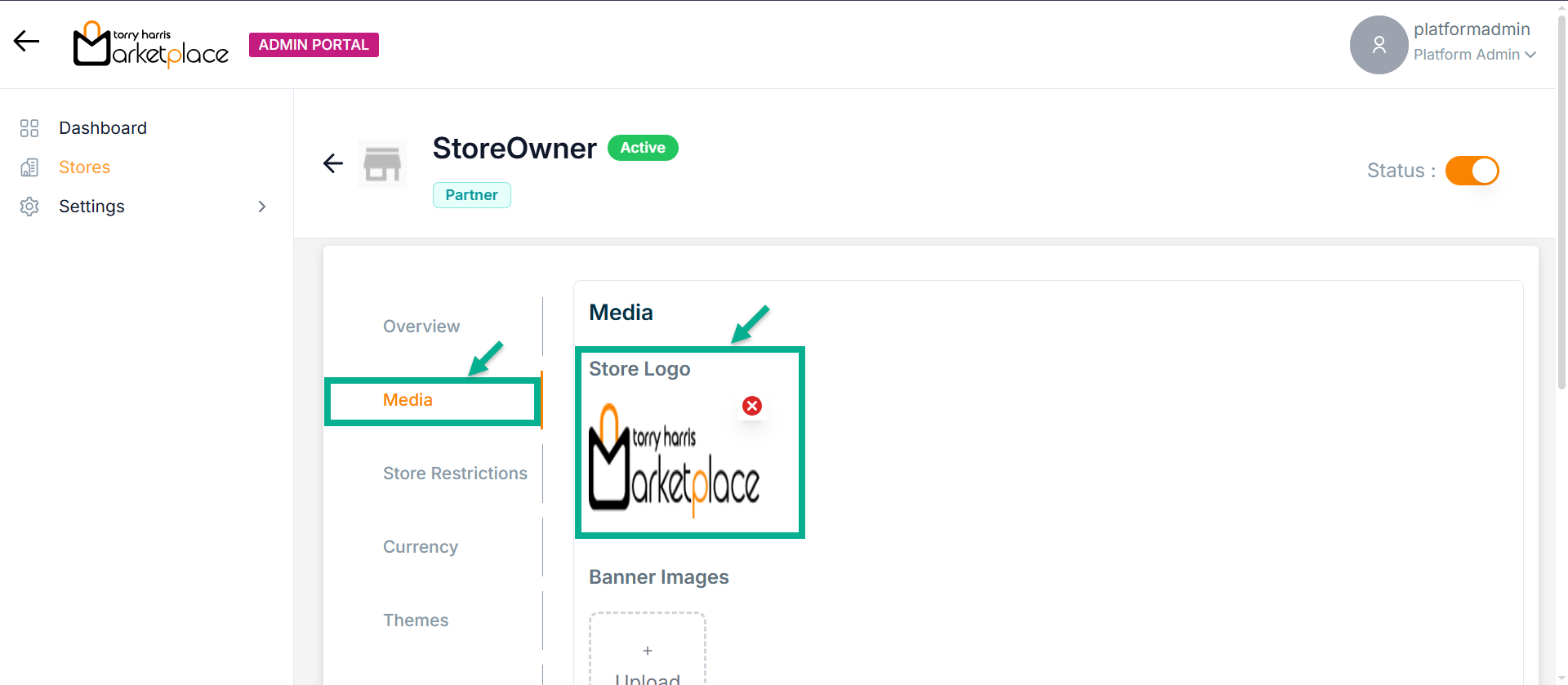The width and height of the screenshot is (1568, 685).
Task: Remove store logo with red X icon
Action: click(752, 406)
